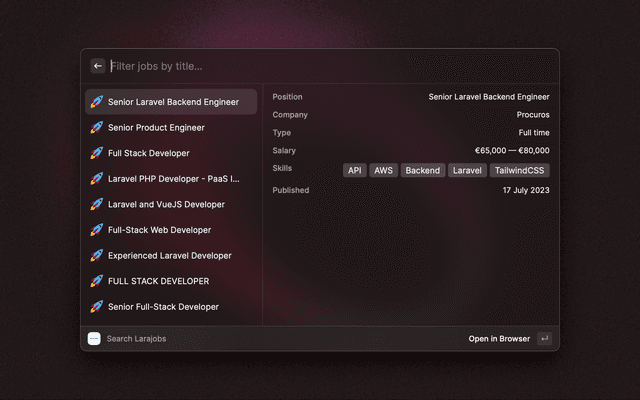Click rocket icon beside Full Stack Developer
The height and width of the screenshot is (400, 640).
(97, 153)
